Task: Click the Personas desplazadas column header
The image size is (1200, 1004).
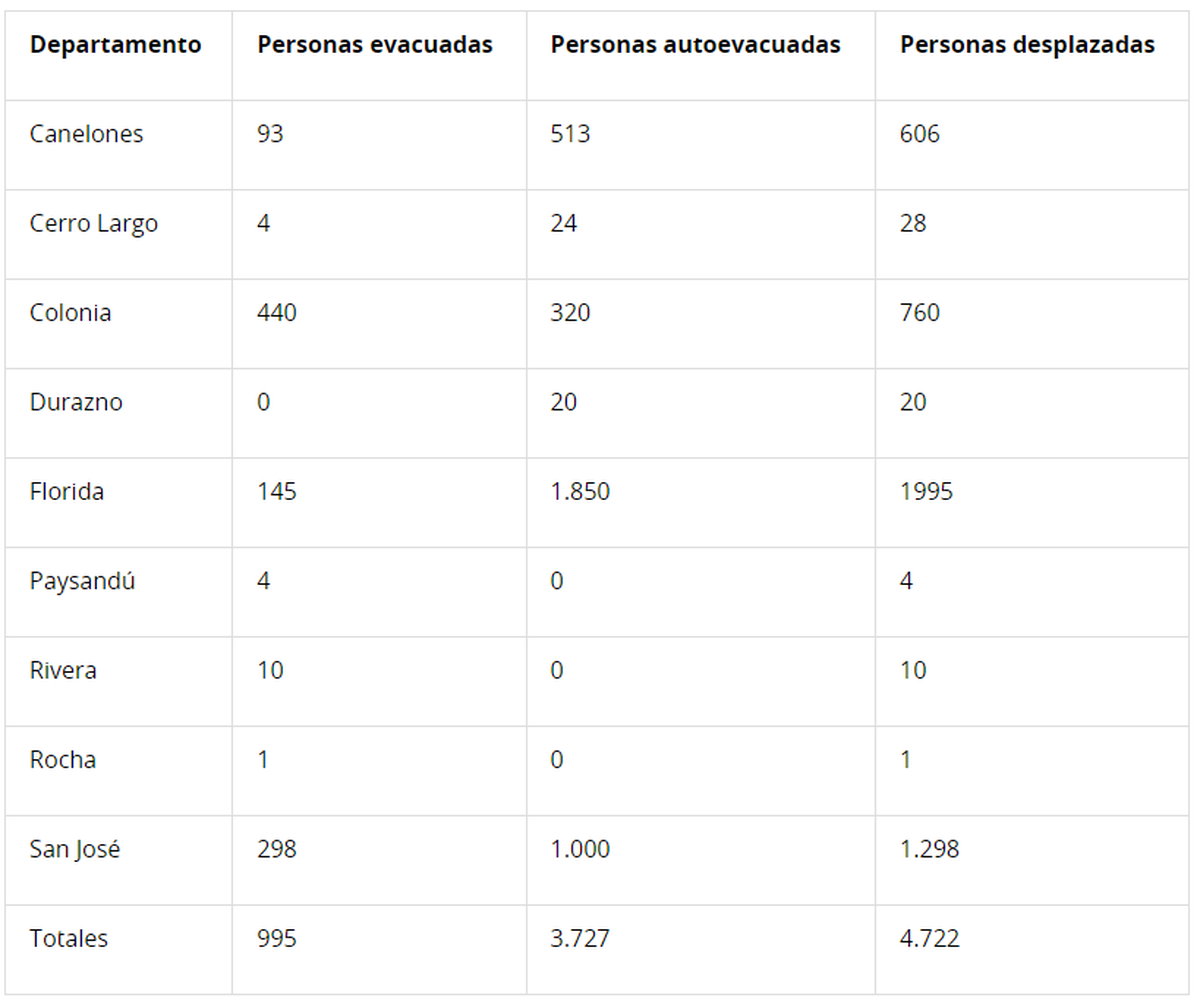Action: (1027, 45)
